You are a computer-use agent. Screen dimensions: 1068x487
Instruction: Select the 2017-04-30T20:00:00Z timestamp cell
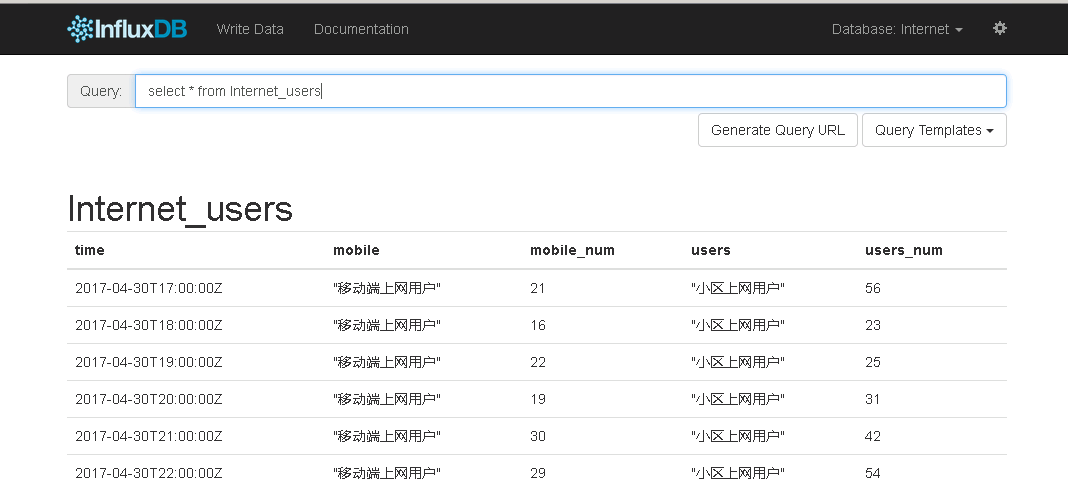click(x=148, y=399)
